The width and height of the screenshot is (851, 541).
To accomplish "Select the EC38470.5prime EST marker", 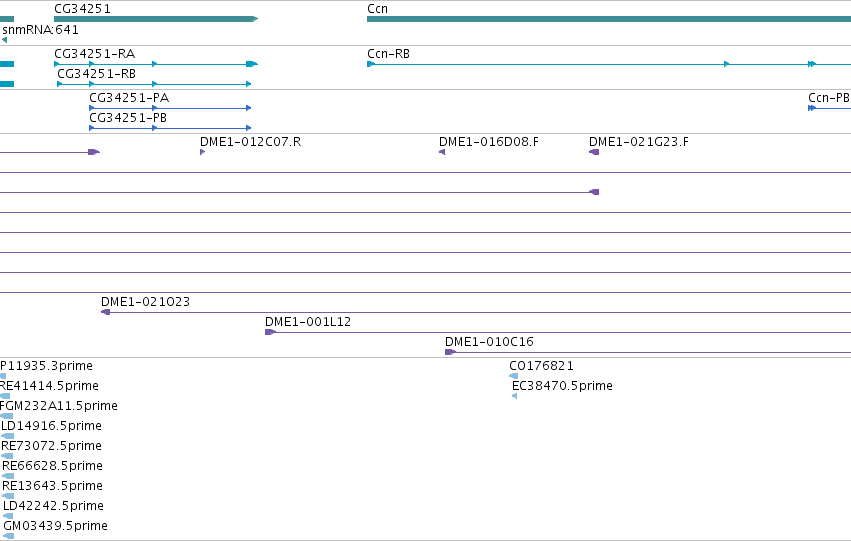I will pos(515,396).
